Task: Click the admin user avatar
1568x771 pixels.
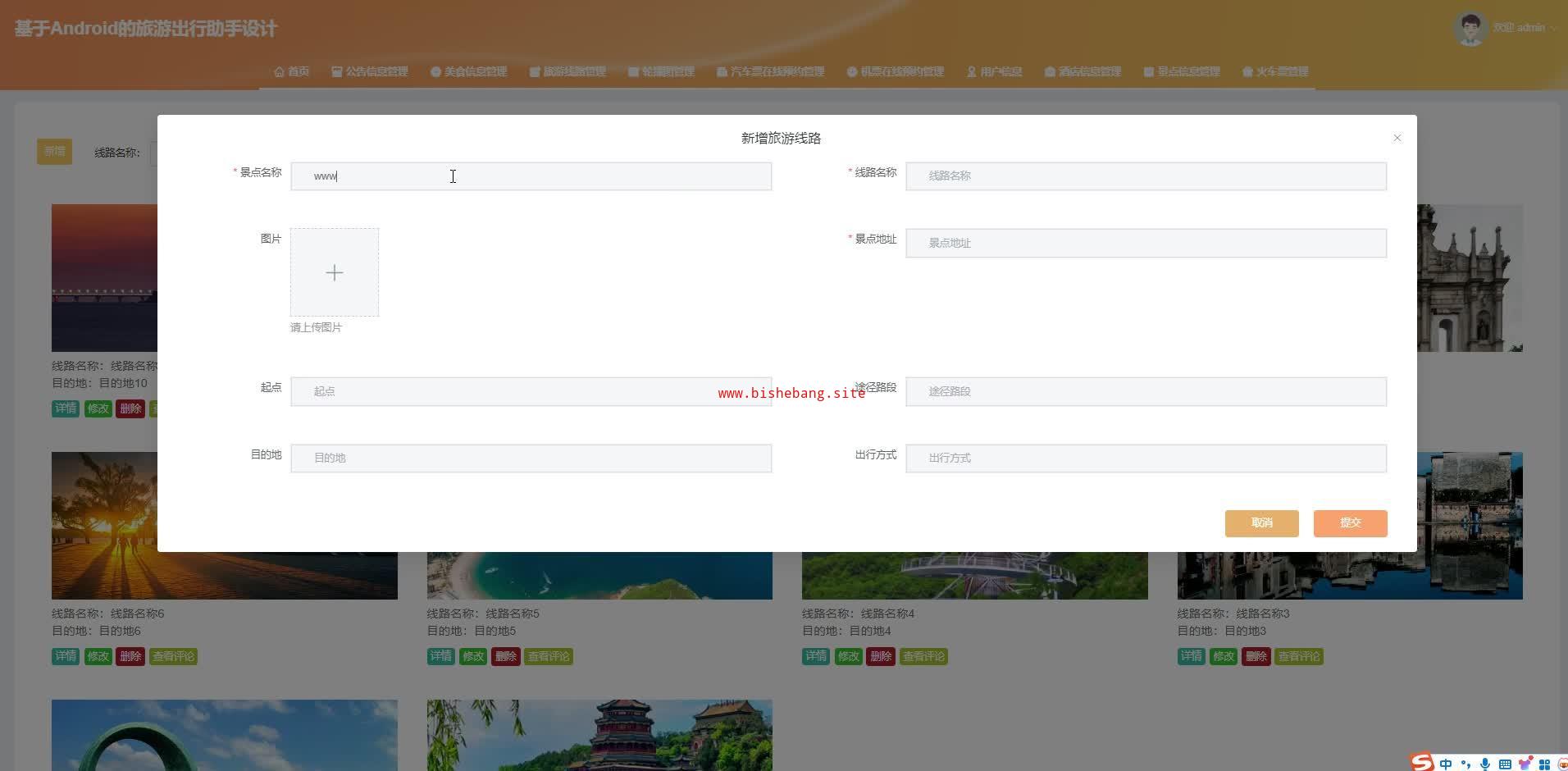Action: 1470,29
